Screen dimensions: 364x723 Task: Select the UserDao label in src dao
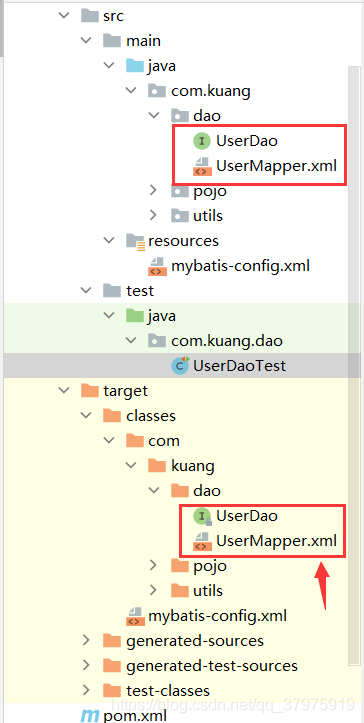(247, 141)
